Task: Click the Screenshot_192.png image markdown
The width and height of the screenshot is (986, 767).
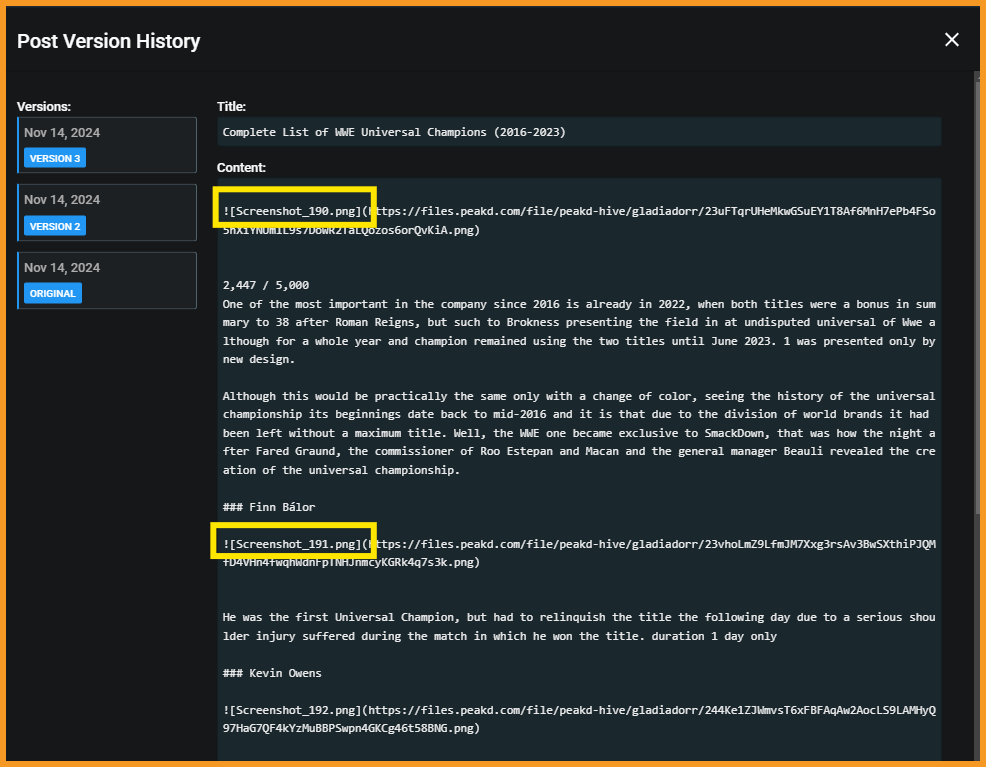Action: click(x=579, y=719)
